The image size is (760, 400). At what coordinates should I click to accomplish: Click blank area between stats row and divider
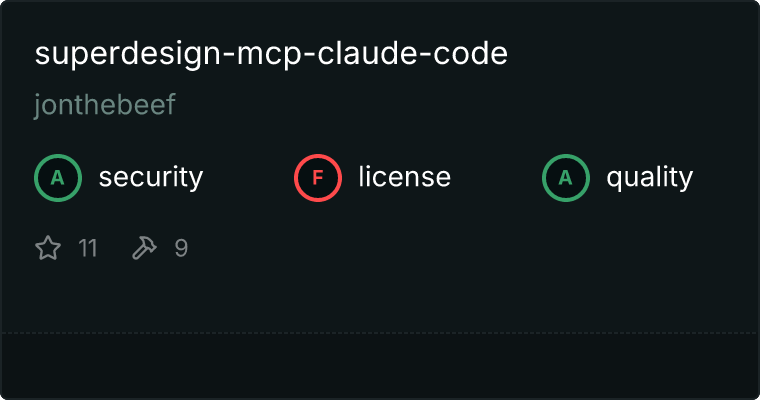380,298
